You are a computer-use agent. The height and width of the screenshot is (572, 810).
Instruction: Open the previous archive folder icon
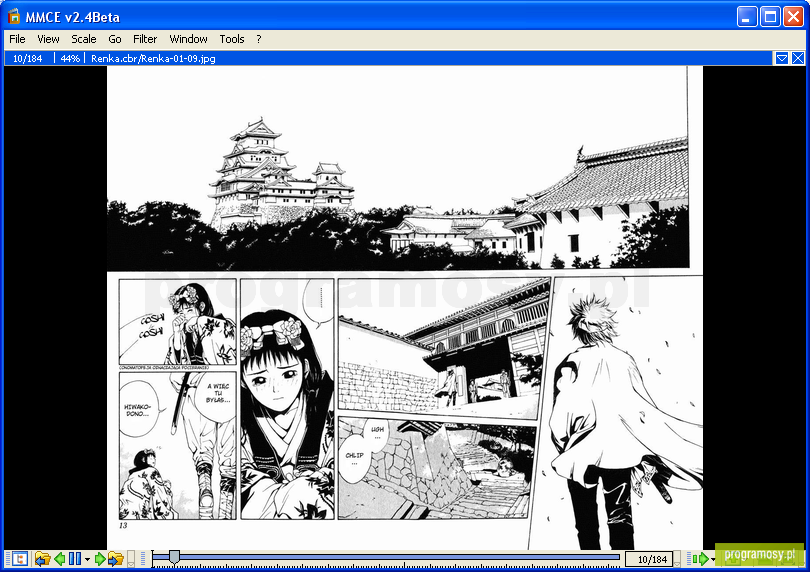point(42,559)
